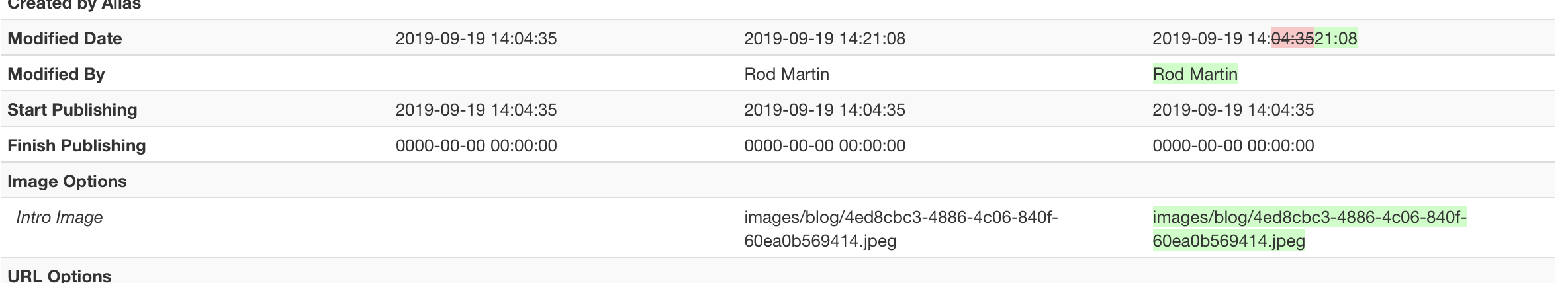Click the last-column Start Publishing date
Viewport: 1568px width, 283px height.
click(1233, 110)
